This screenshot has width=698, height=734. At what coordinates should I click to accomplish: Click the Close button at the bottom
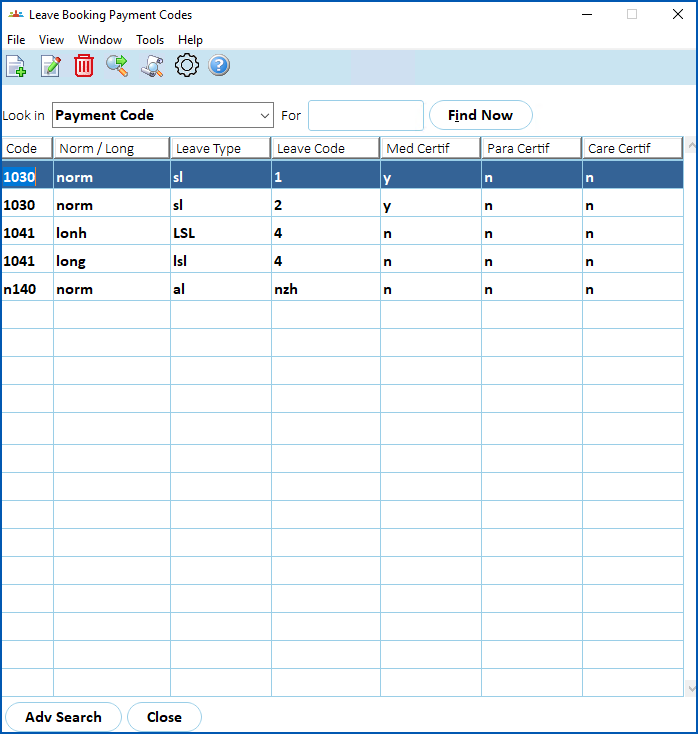[164, 717]
